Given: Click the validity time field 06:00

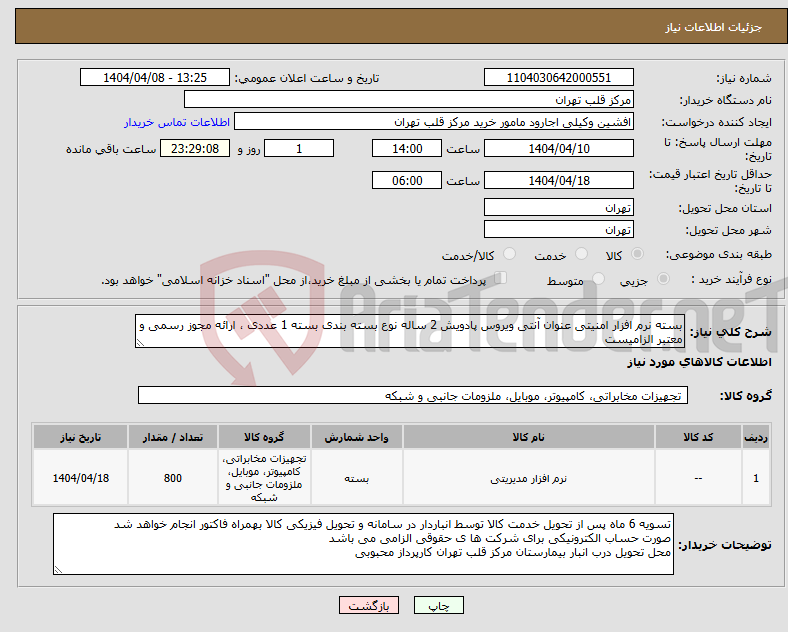Looking at the screenshot, I should pyautogui.click(x=407, y=180).
